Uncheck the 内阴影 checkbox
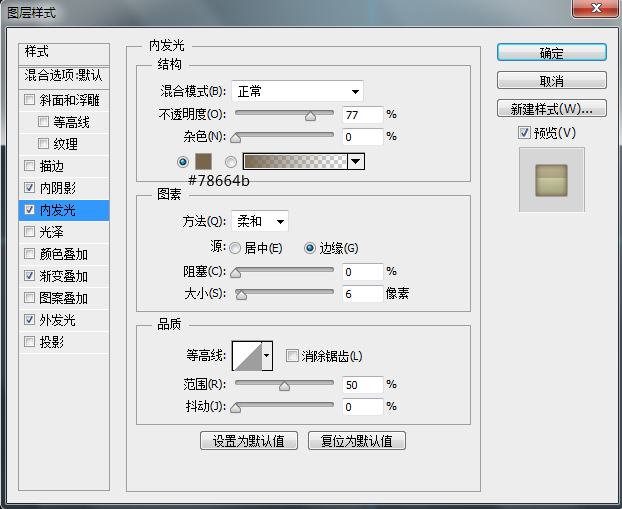The image size is (622, 509). [29, 187]
